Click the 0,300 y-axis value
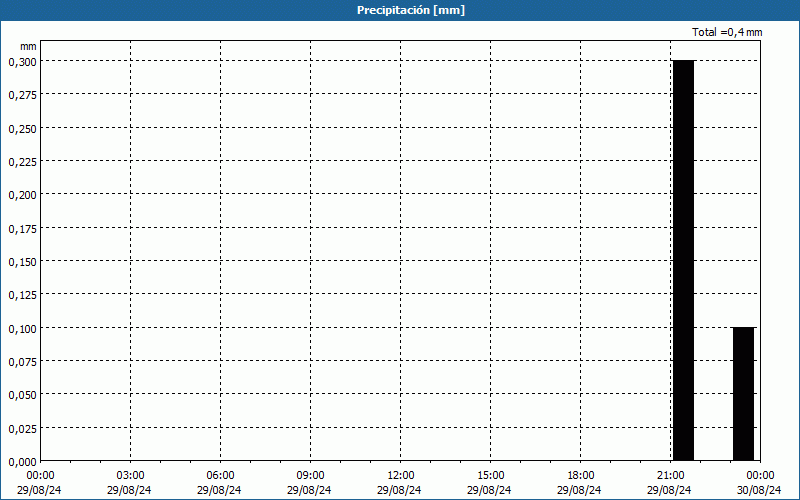 pos(22,62)
